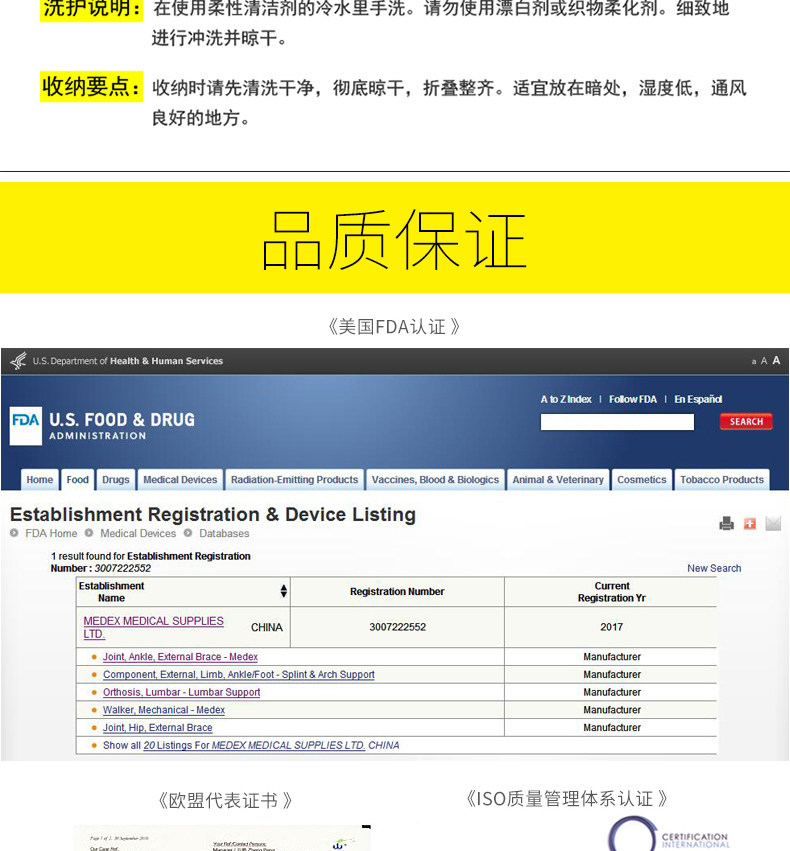The width and height of the screenshot is (790, 851).
Task: Open the Medical Devices tab
Action: tap(180, 480)
